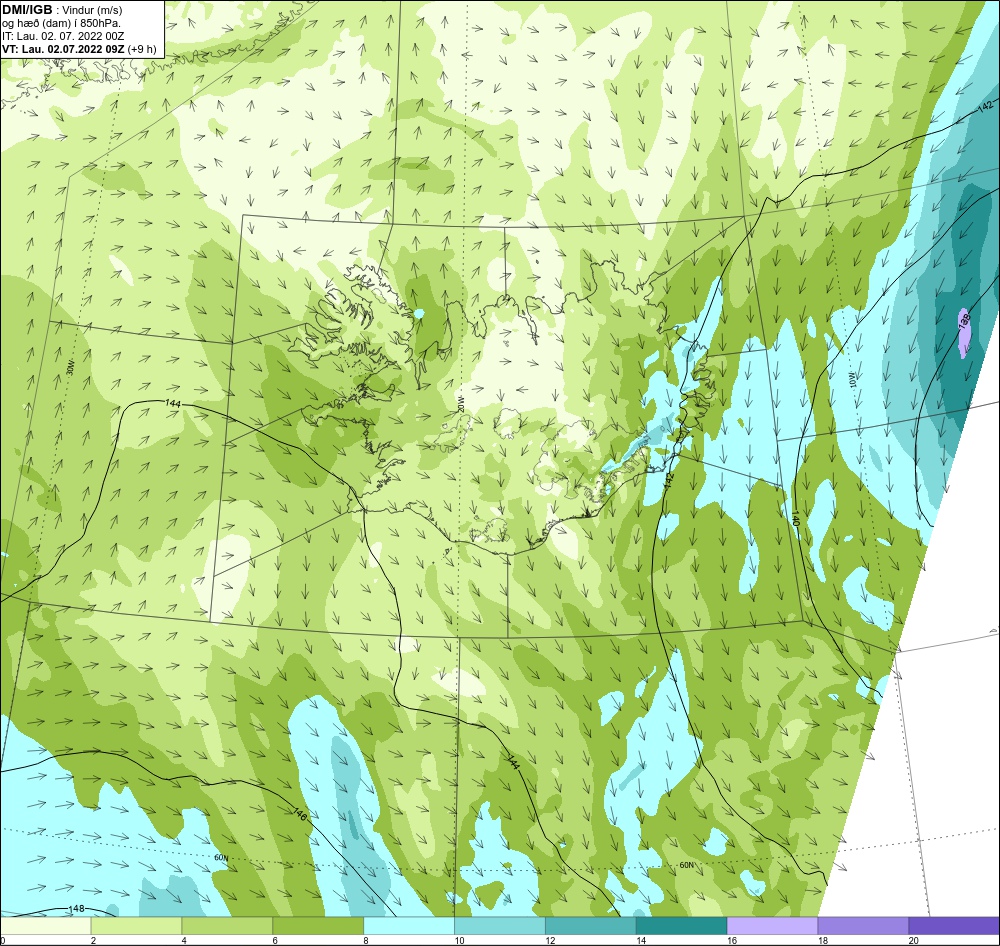Click the "142" contour label nearest the 138 blob

(x=985, y=107)
